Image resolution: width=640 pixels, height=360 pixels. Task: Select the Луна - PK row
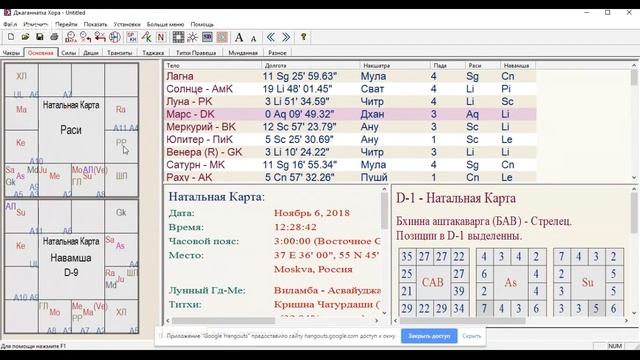[350, 102]
